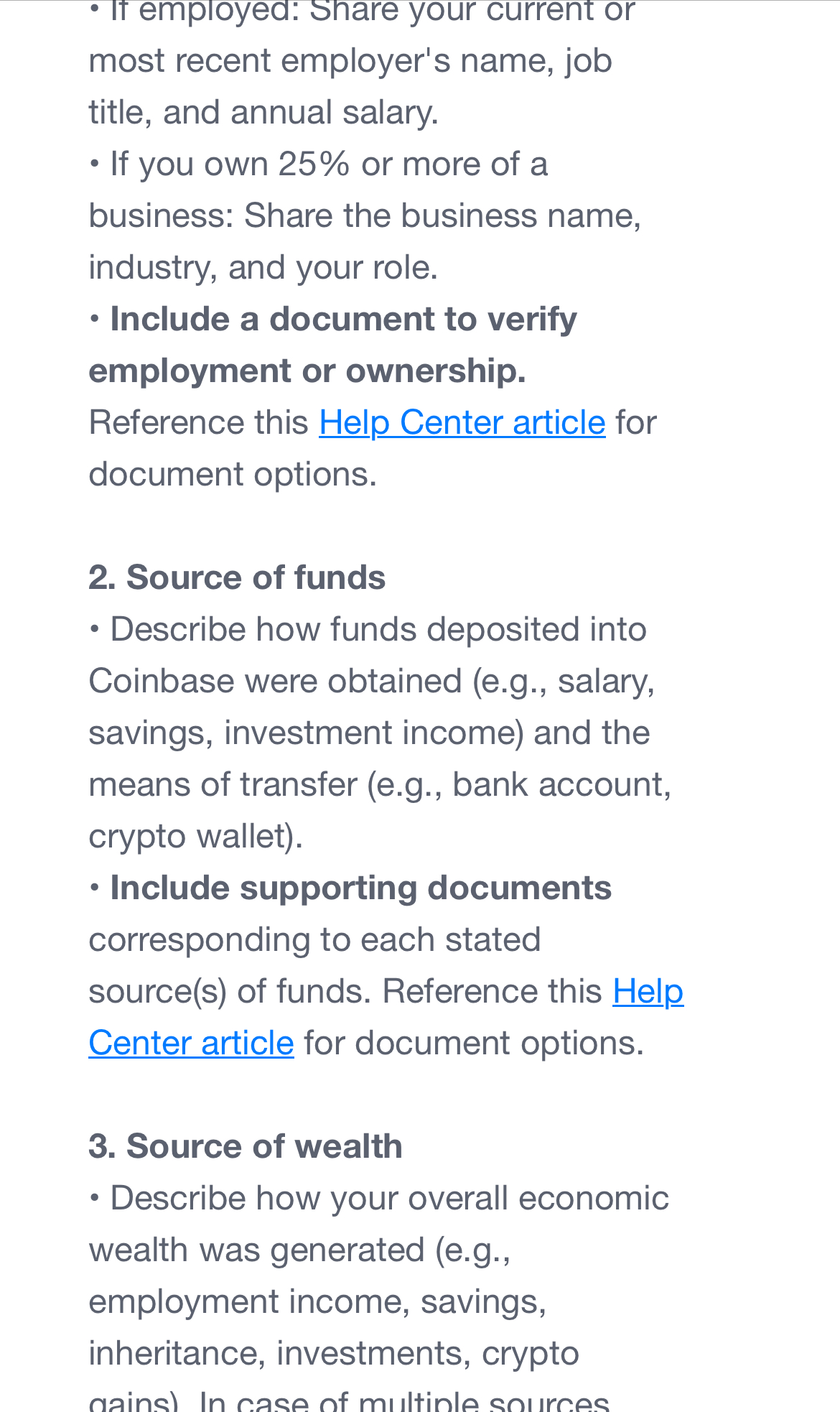
Task: Click the 'title, and annual salary.' line
Action: pos(263,113)
